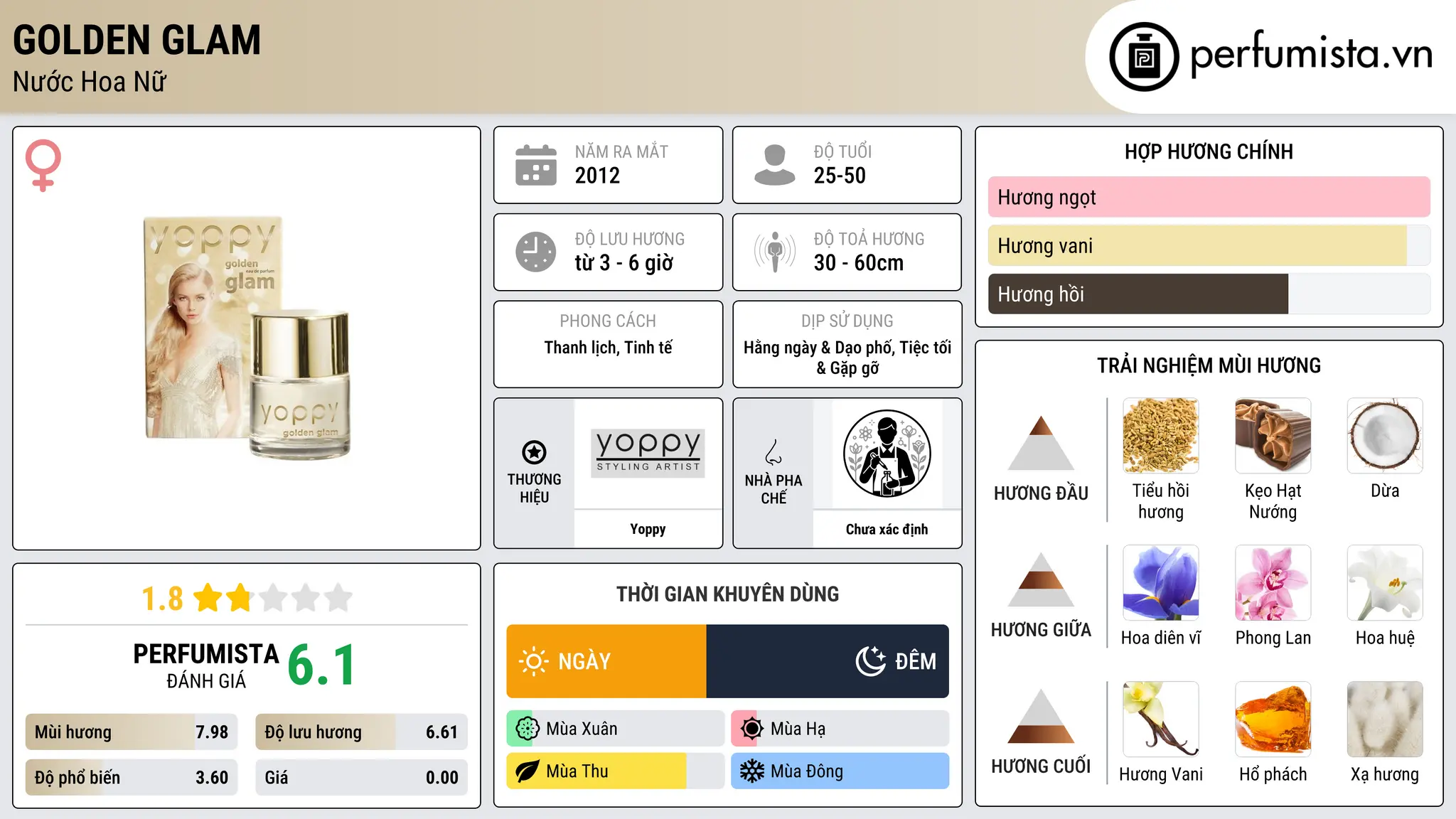Click the dark Đêm nighttime segment
1456x819 pixels.
click(x=828, y=661)
